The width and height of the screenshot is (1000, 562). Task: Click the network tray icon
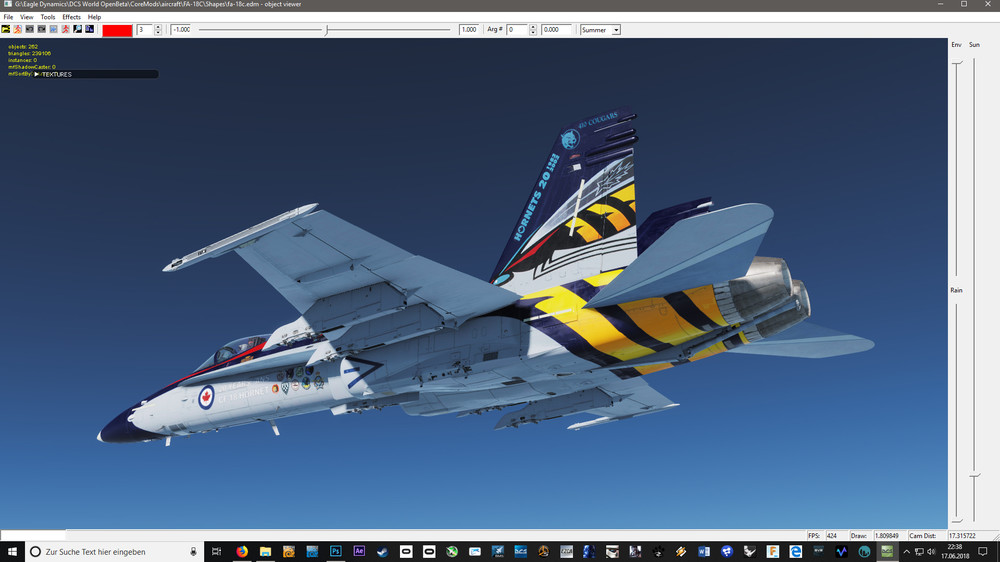pyautogui.click(x=919, y=552)
